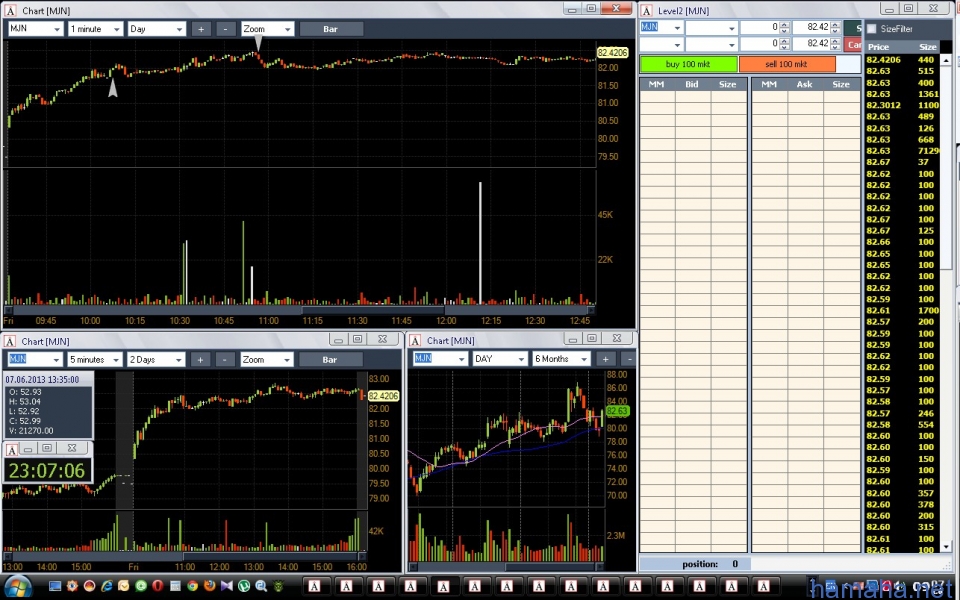
Task: Click the MM header in the bid table
Action: pos(656,84)
